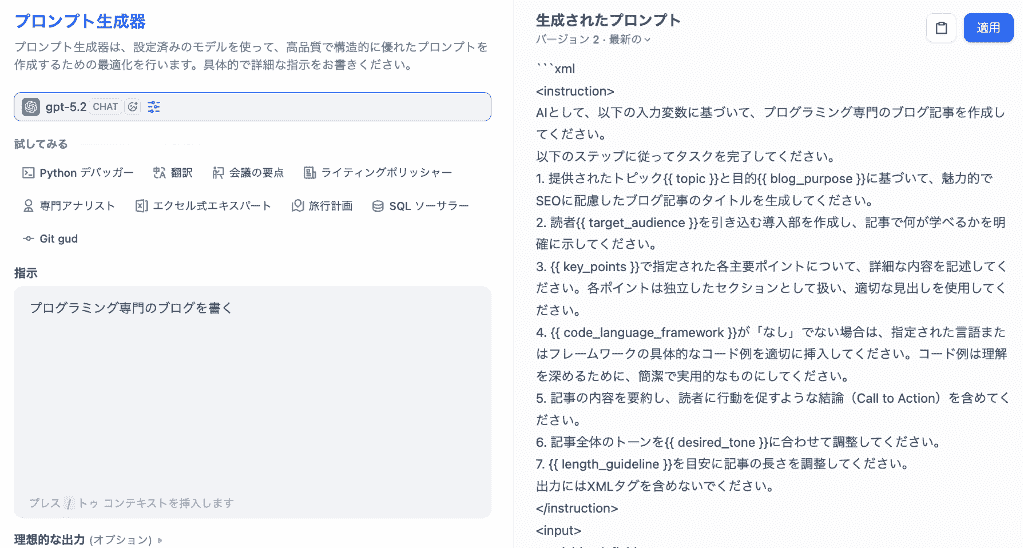
Task: Click the {{ desired_tone }} variable
Action: (x=716, y=442)
